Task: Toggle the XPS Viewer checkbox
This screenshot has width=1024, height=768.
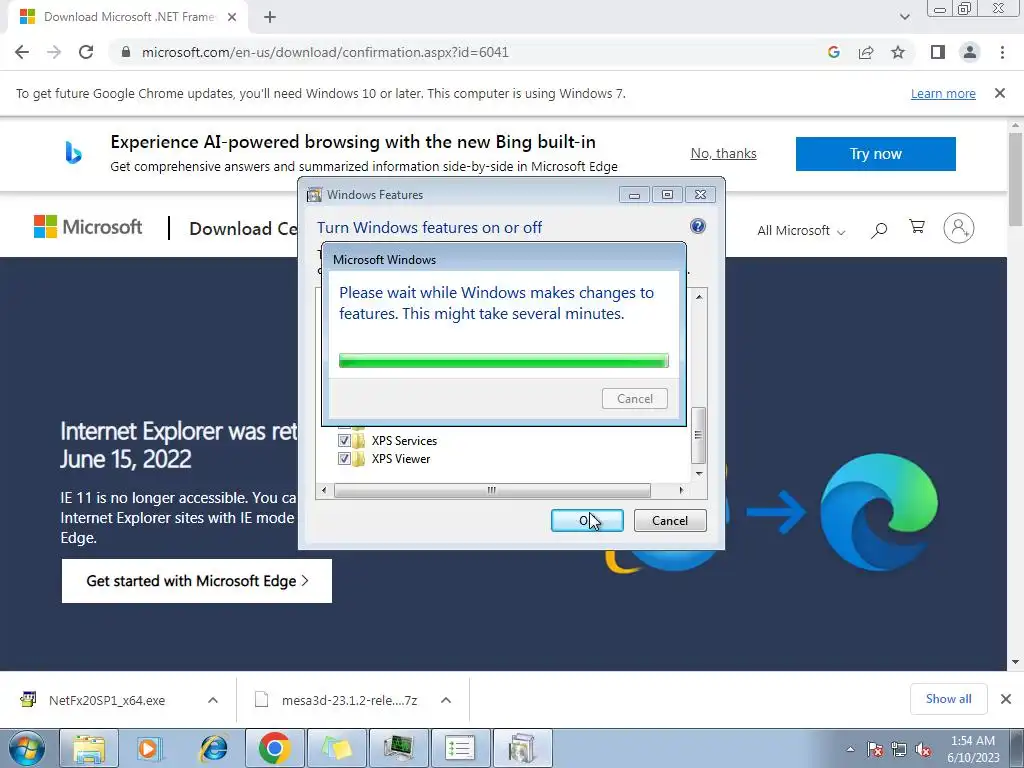Action: [344, 458]
